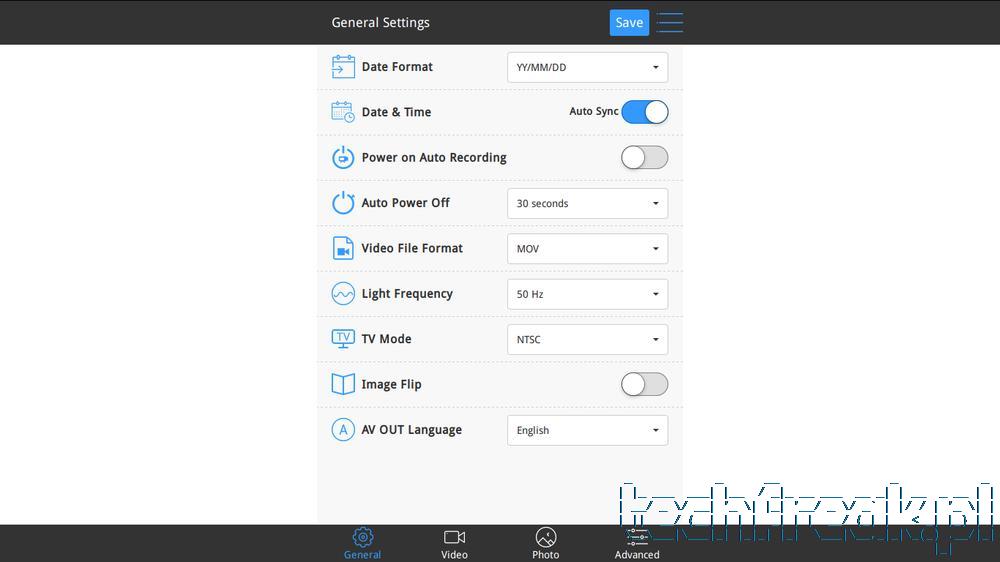Viewport: 1000px width, 562px height.
Task: Enable the Image Flip switch
Action: click(x=645, y=384)
